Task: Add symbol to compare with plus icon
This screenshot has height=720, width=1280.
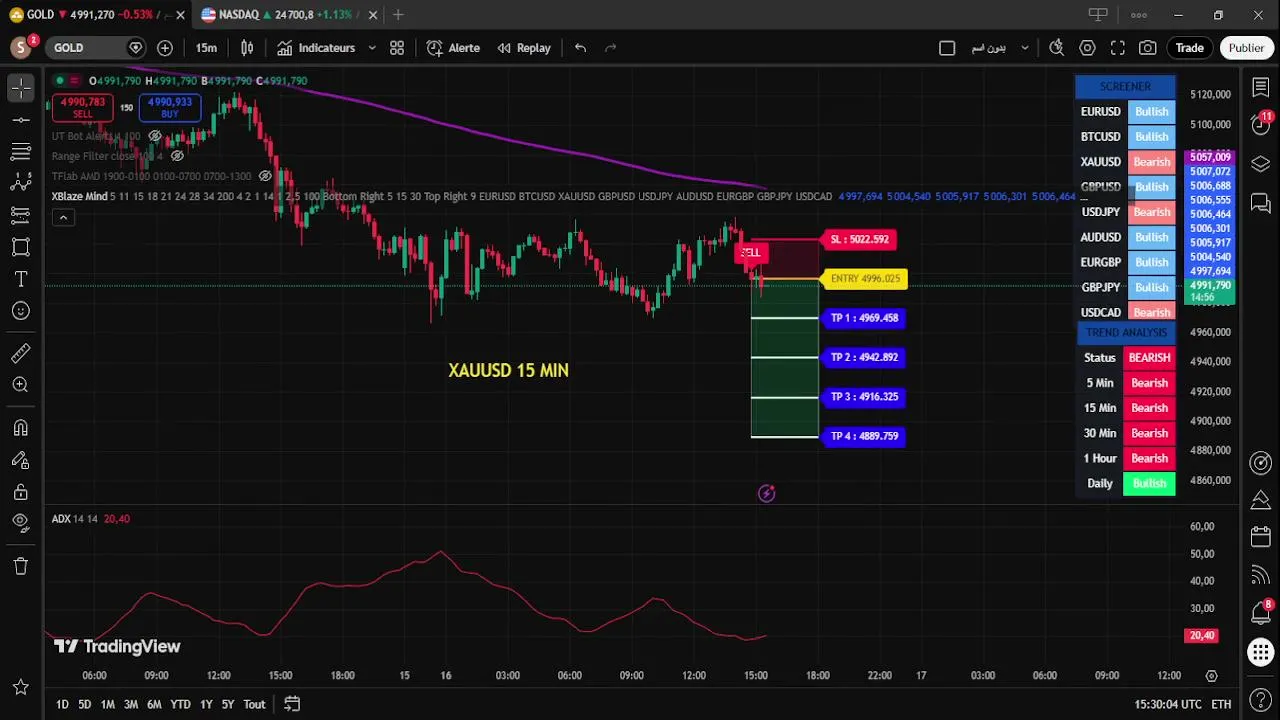Action: [165, 48]
